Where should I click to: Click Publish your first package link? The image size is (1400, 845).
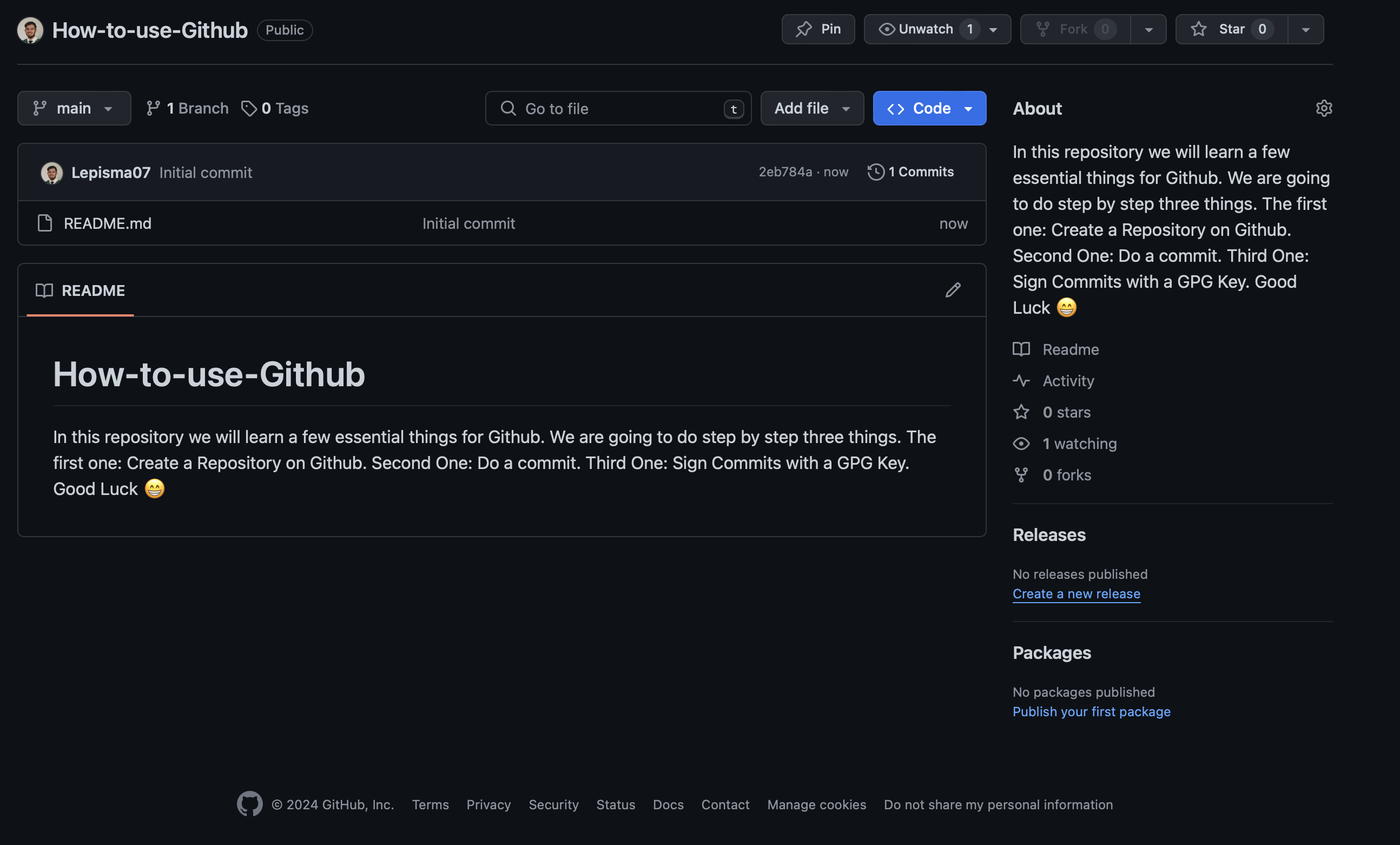1091,711
